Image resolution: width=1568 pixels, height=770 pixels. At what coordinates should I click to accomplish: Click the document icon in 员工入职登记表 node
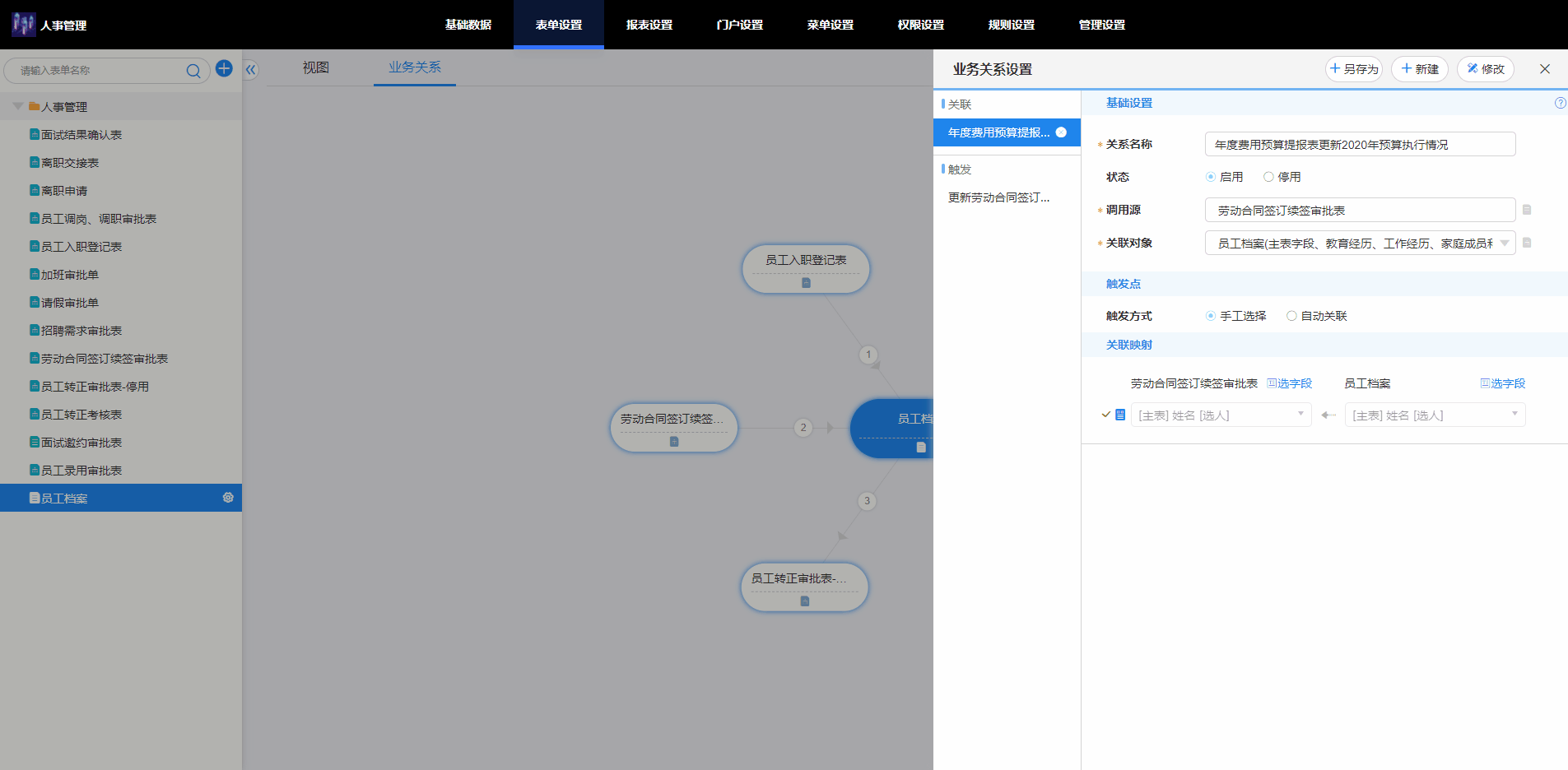point(807,283)
